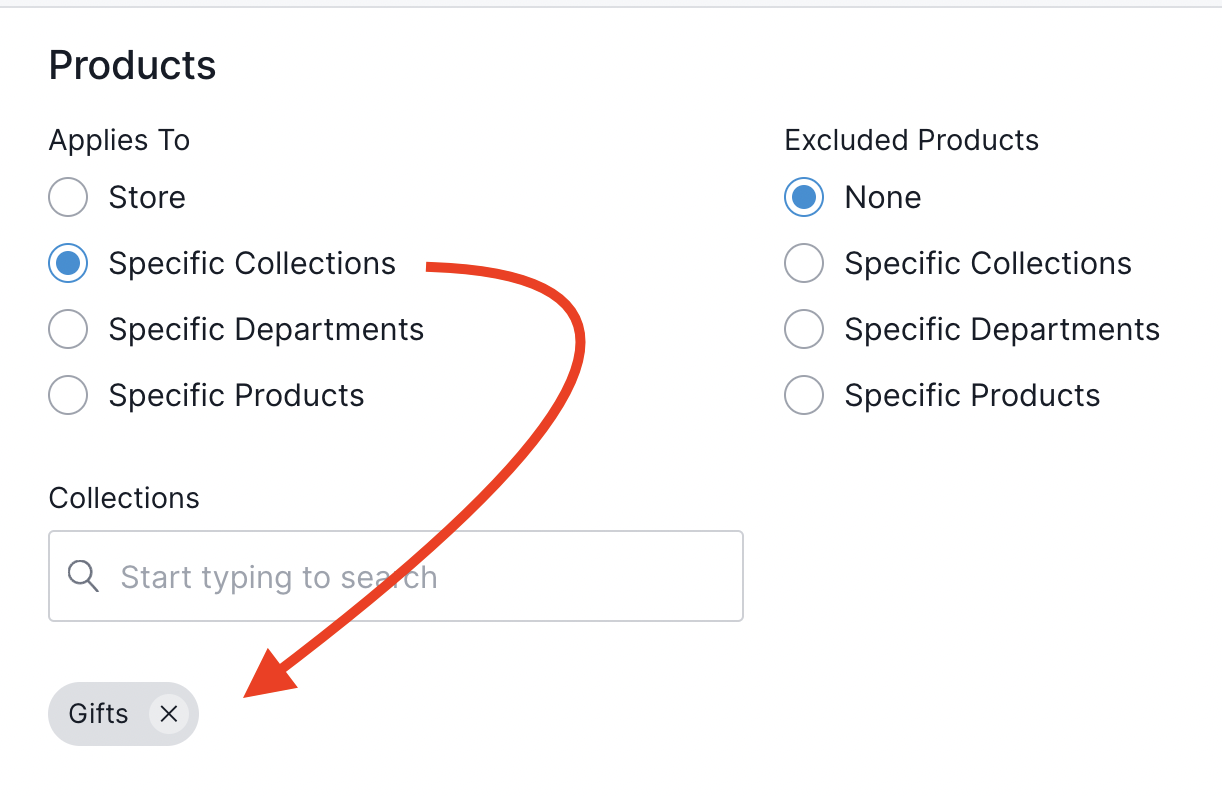Click the Gifts chip text
The width and height of the screenshot is (1222, 796).
coord(98,714)
